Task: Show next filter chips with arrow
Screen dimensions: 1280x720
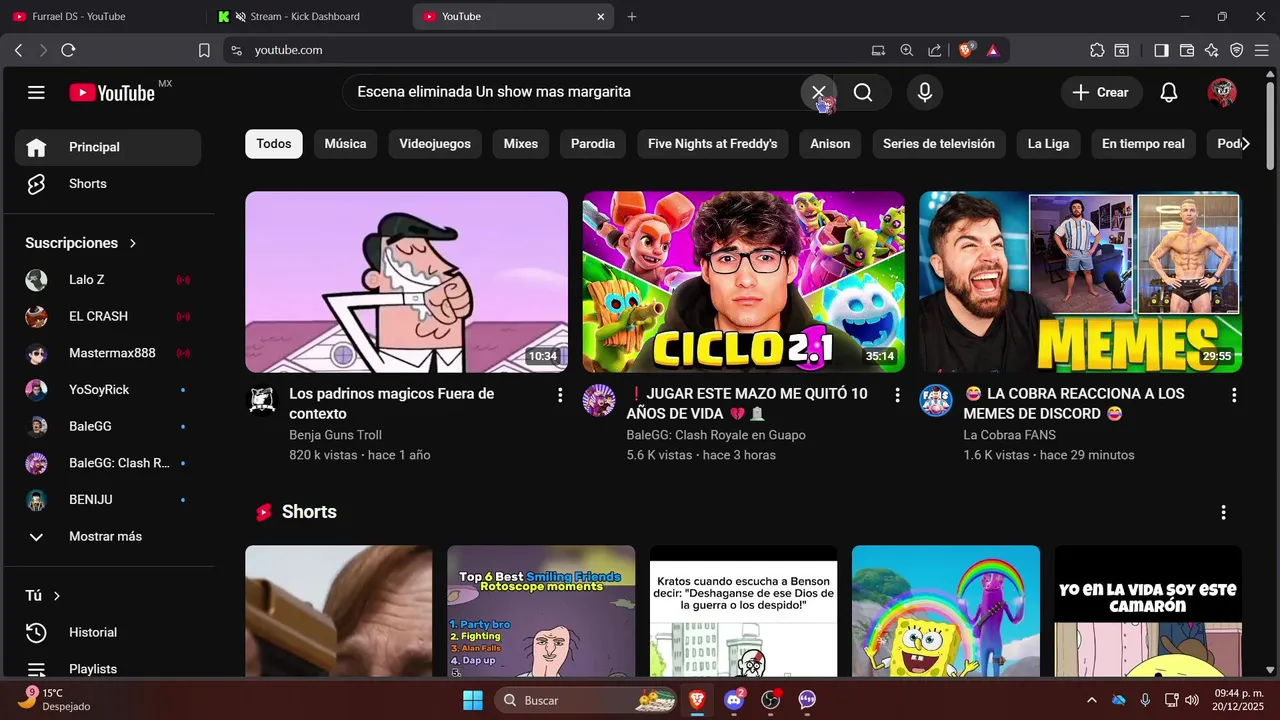Action: coord(1245,144)
